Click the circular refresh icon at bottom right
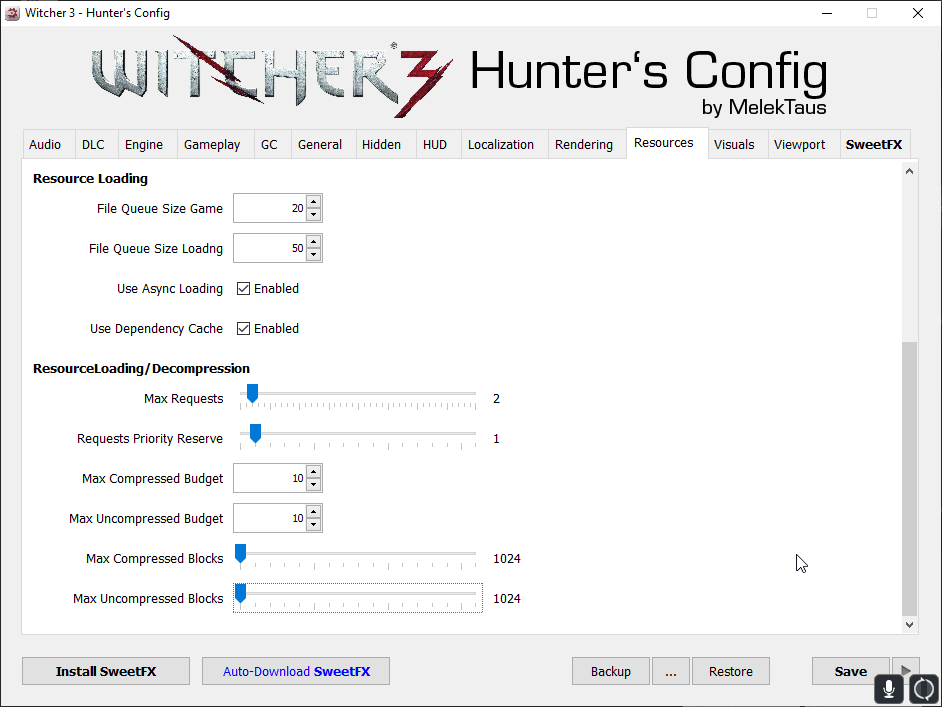The image size is (942, 707). tap(925, 689)
